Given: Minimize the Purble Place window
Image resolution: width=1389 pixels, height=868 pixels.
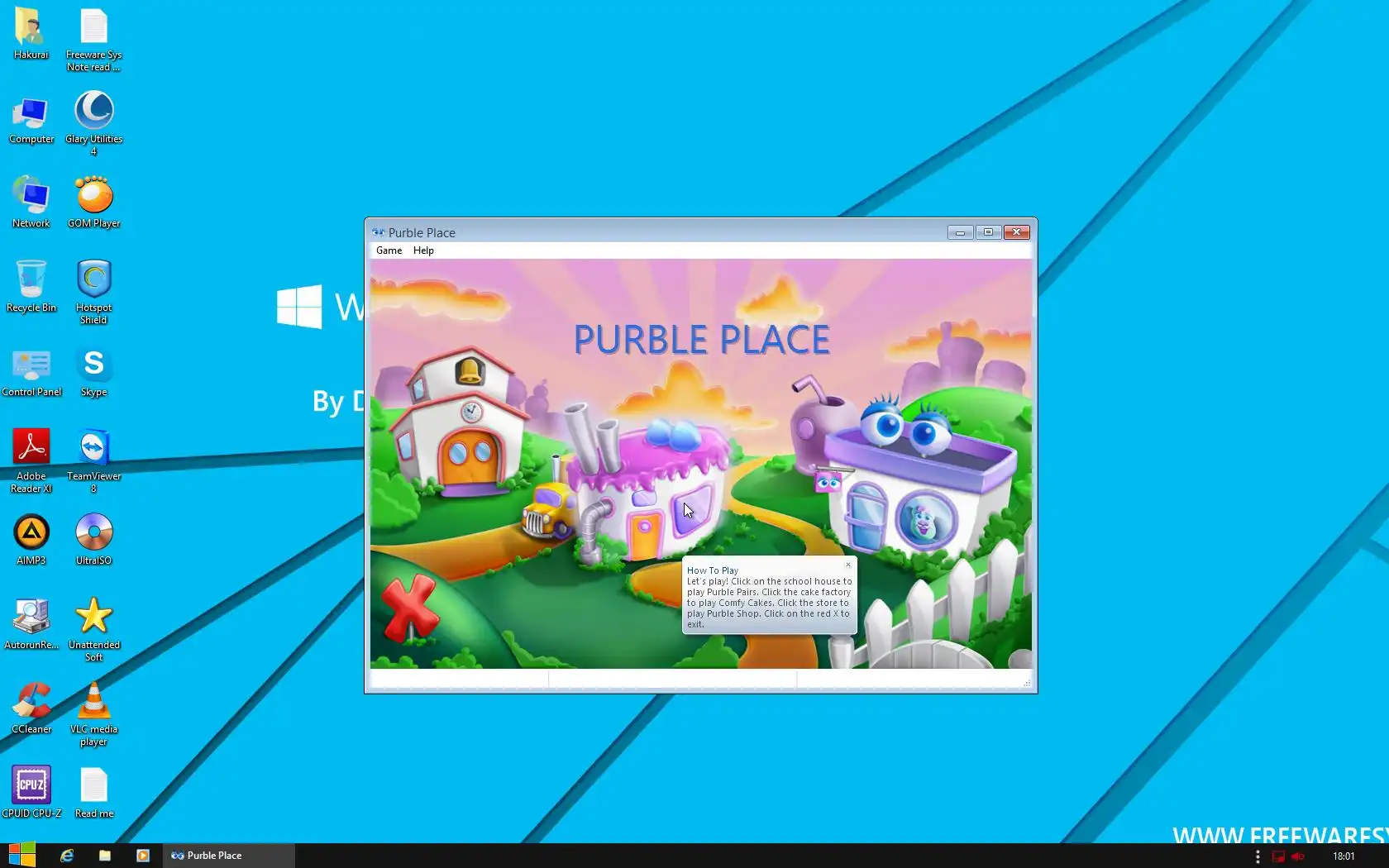Looking at the screenshot, I should point(960,232).
